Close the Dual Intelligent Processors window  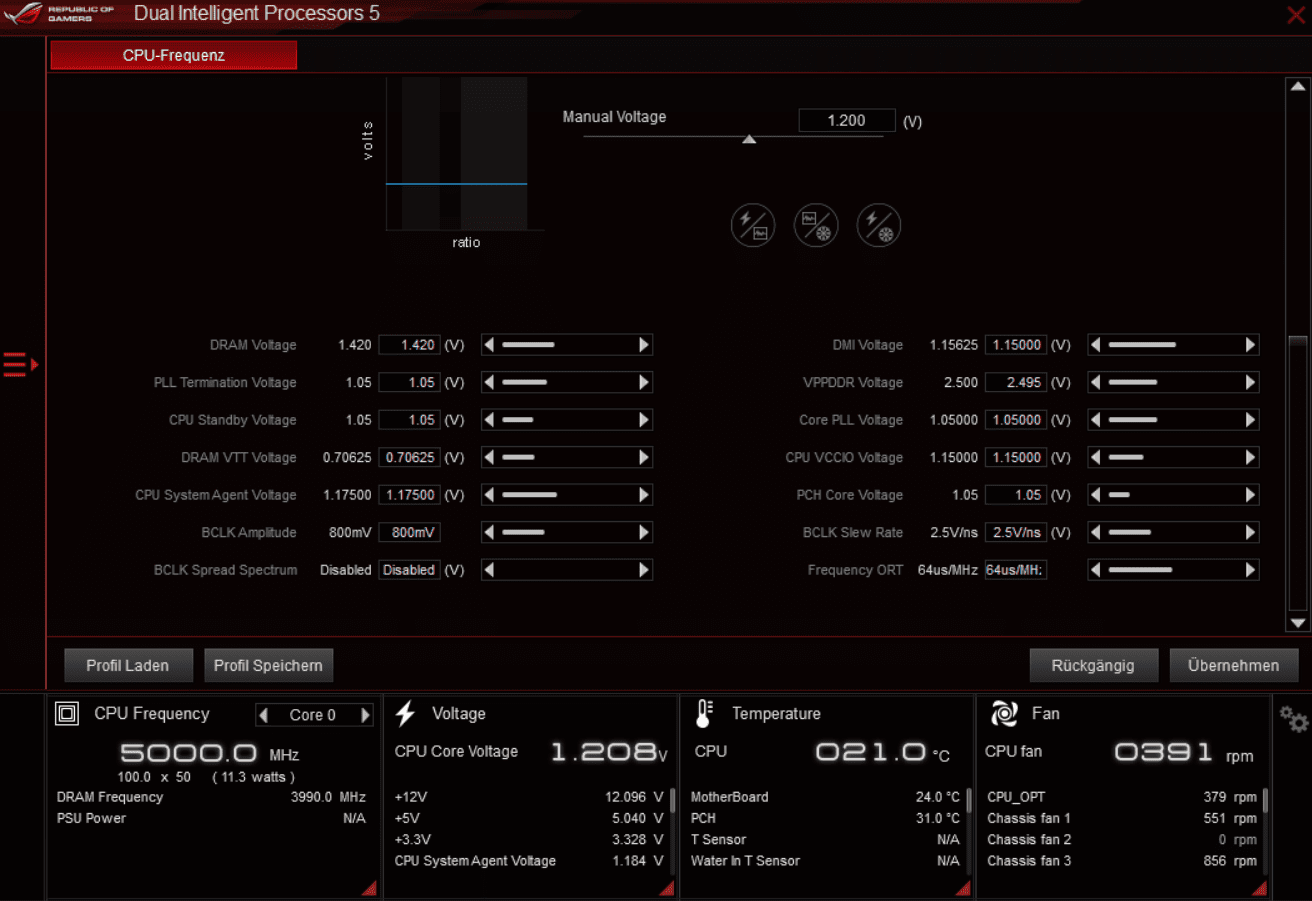[x=1295, y=14]
